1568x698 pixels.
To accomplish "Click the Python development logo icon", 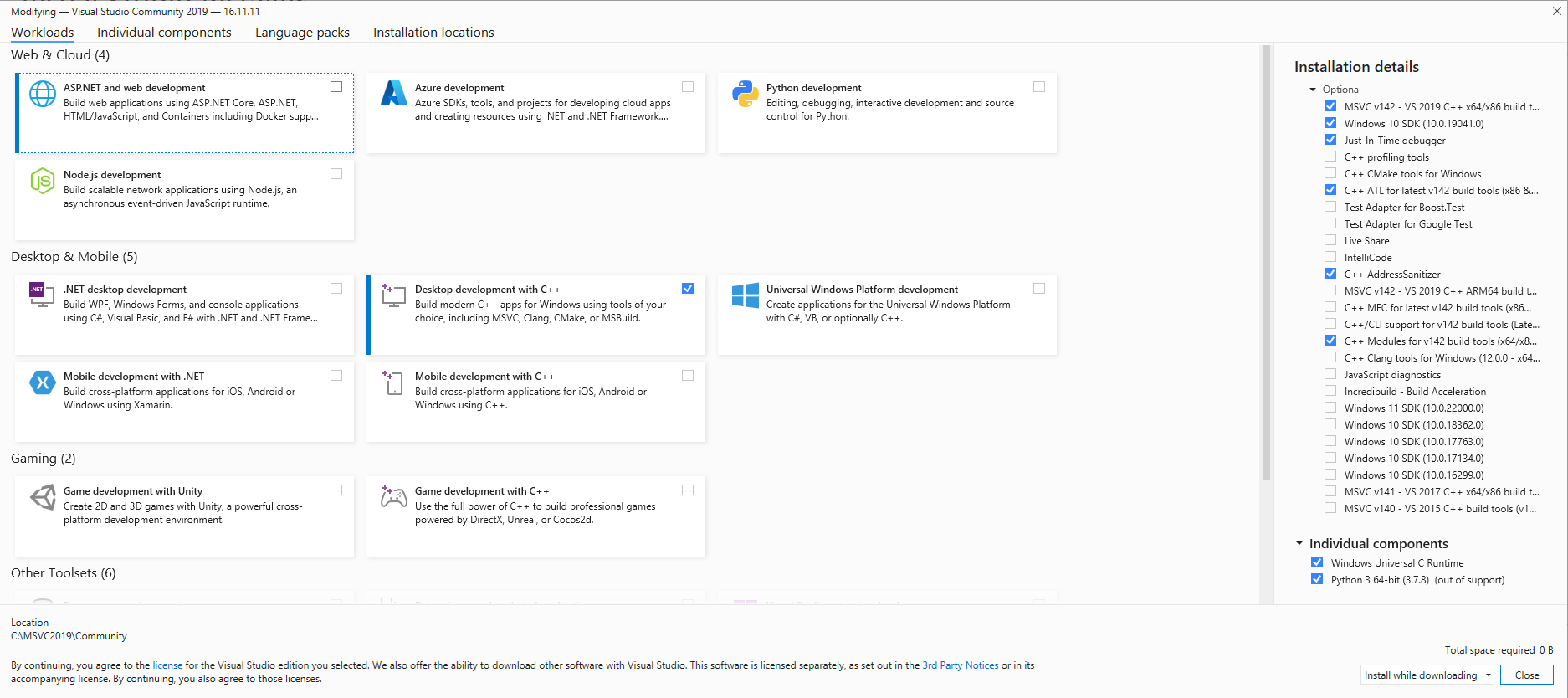I will click(745, 94).
